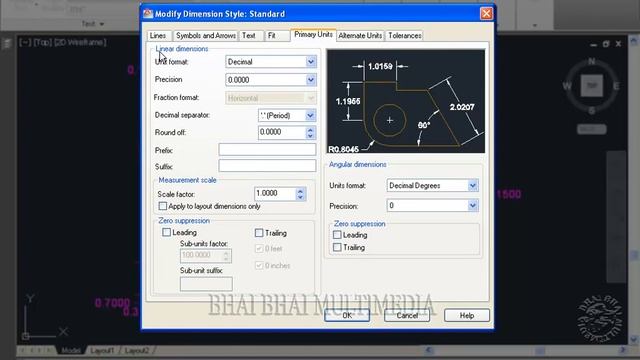
Task: Open the Decimal separator dropdown
Action: 310,116
